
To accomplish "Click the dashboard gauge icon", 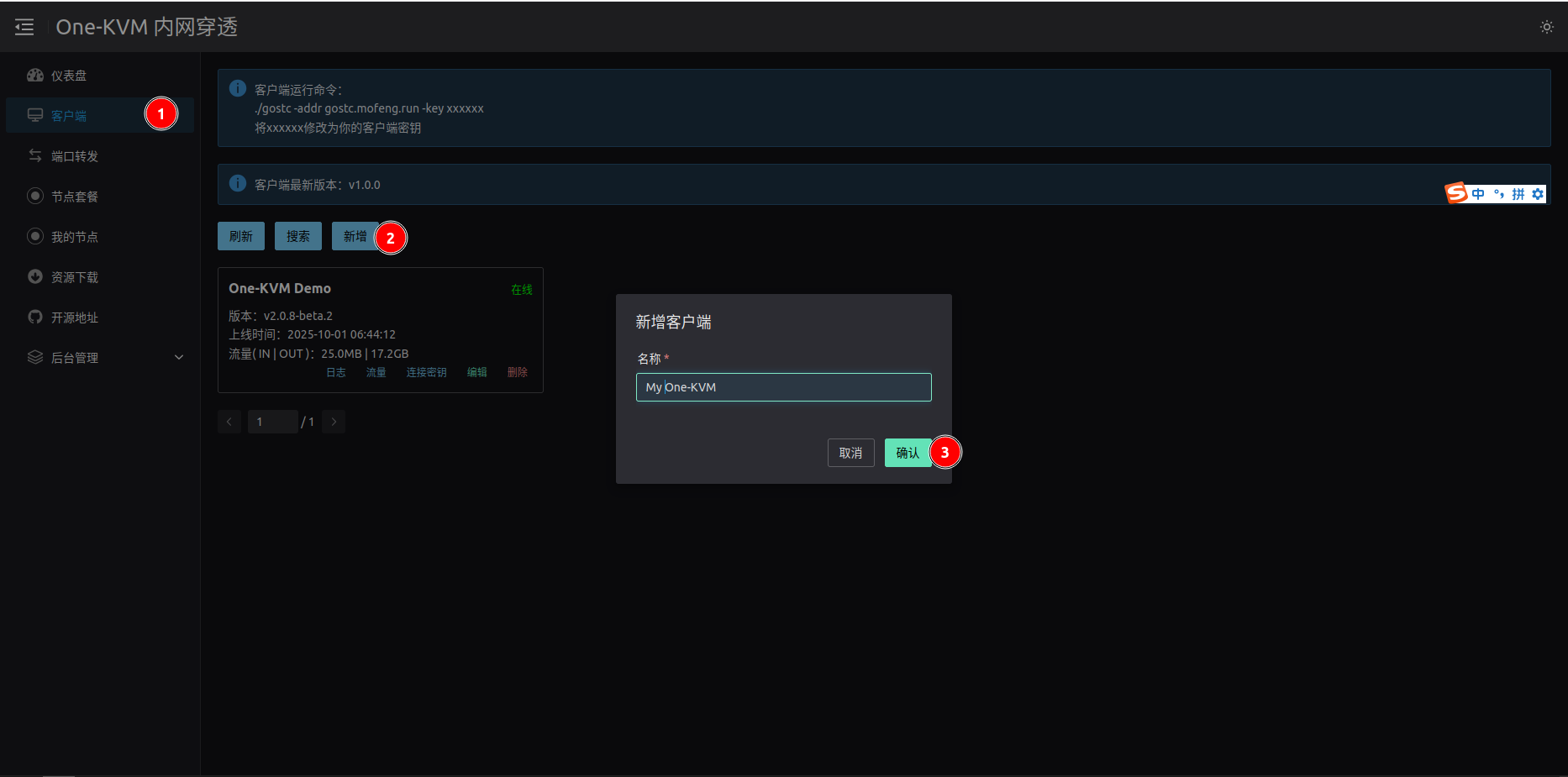I will pyautogui.click(x=35, y=76).
